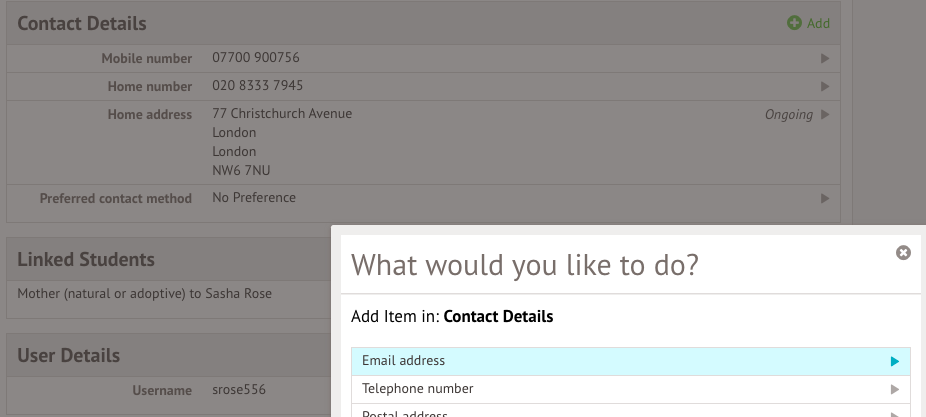Select the Email address option
This screenshot has width=926, height=417.
point(403,361)
